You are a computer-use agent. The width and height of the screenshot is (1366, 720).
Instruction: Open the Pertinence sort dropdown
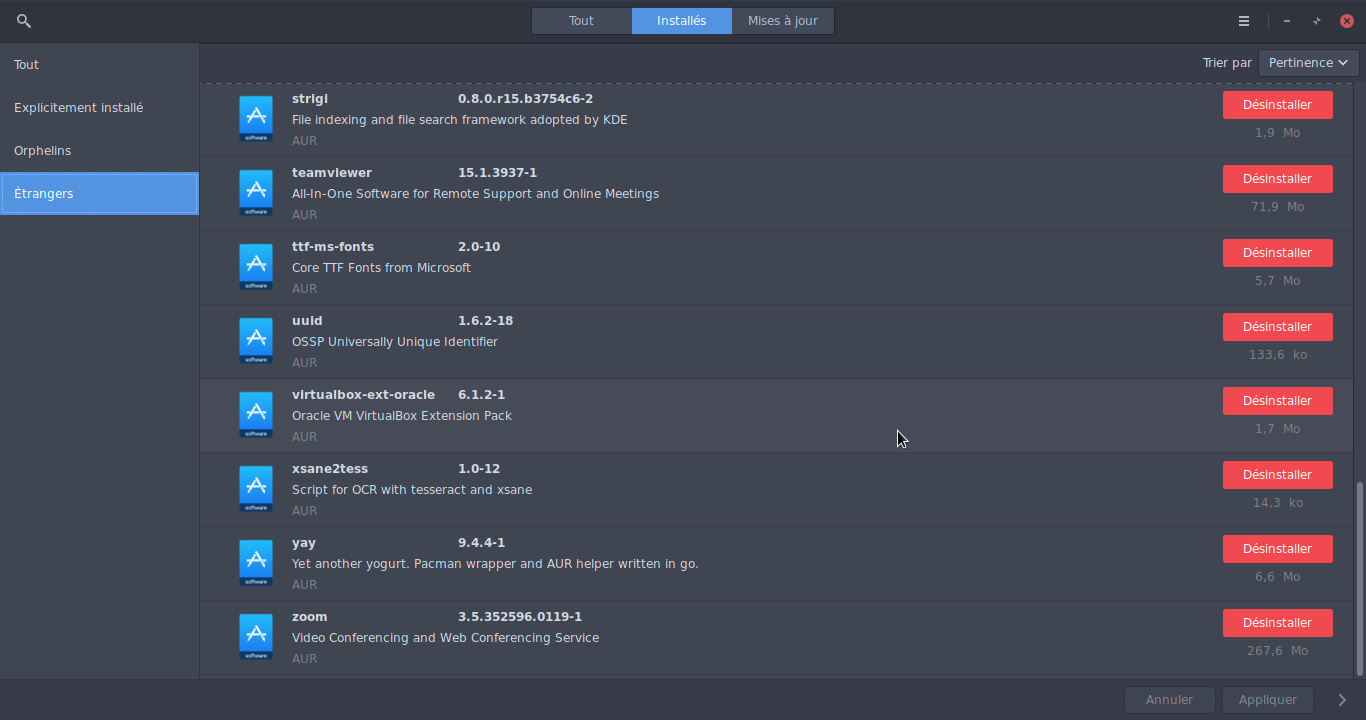click(1309, 63)
